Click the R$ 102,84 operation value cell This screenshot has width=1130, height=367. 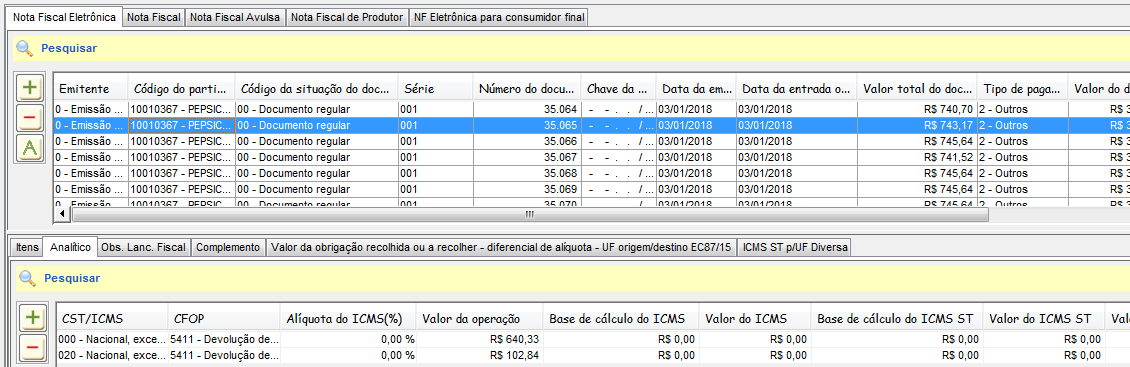click(x=480, y=355)
